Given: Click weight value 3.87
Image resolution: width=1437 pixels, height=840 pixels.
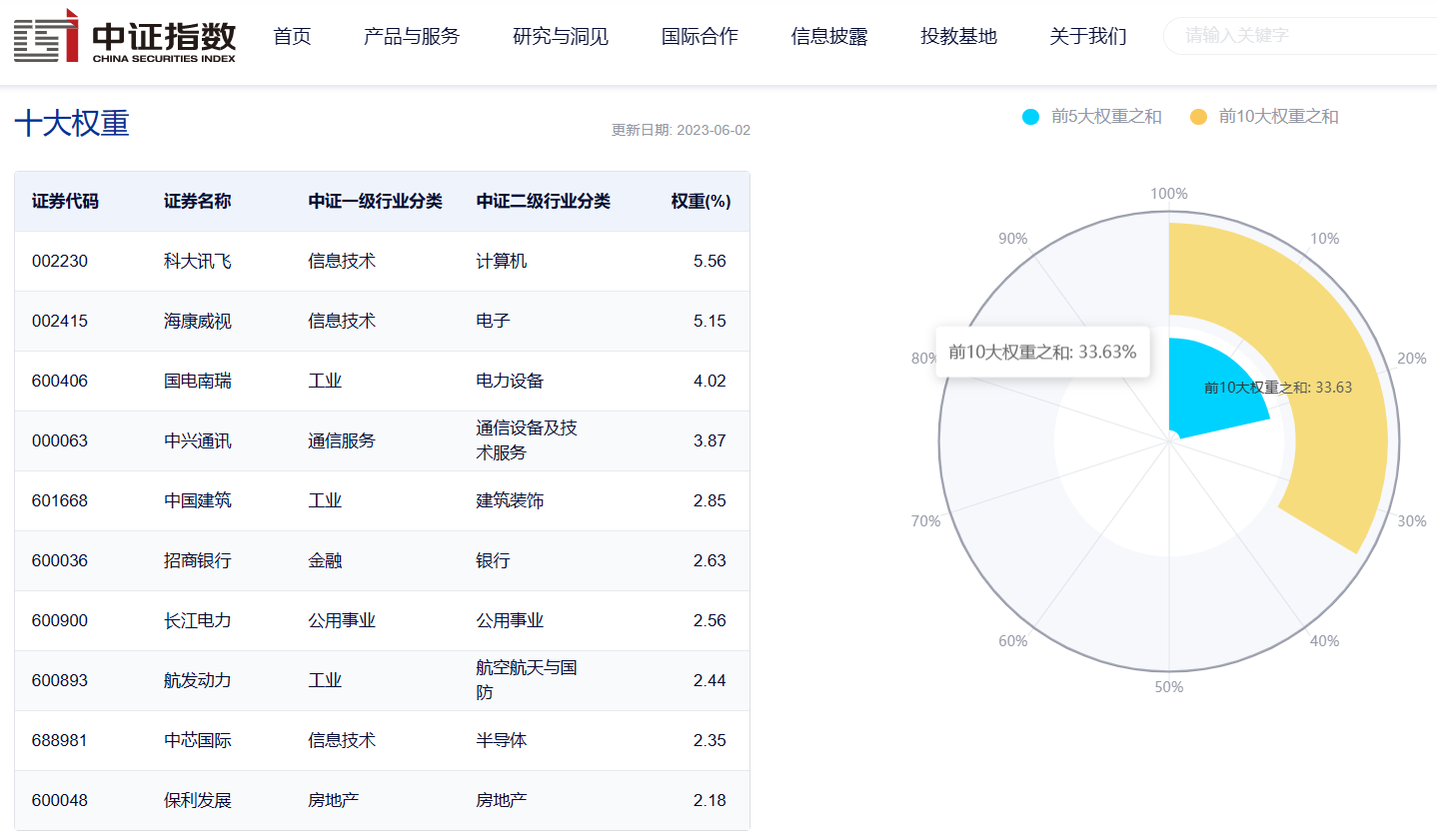Looking at the screenshot, I should point(710,441).
